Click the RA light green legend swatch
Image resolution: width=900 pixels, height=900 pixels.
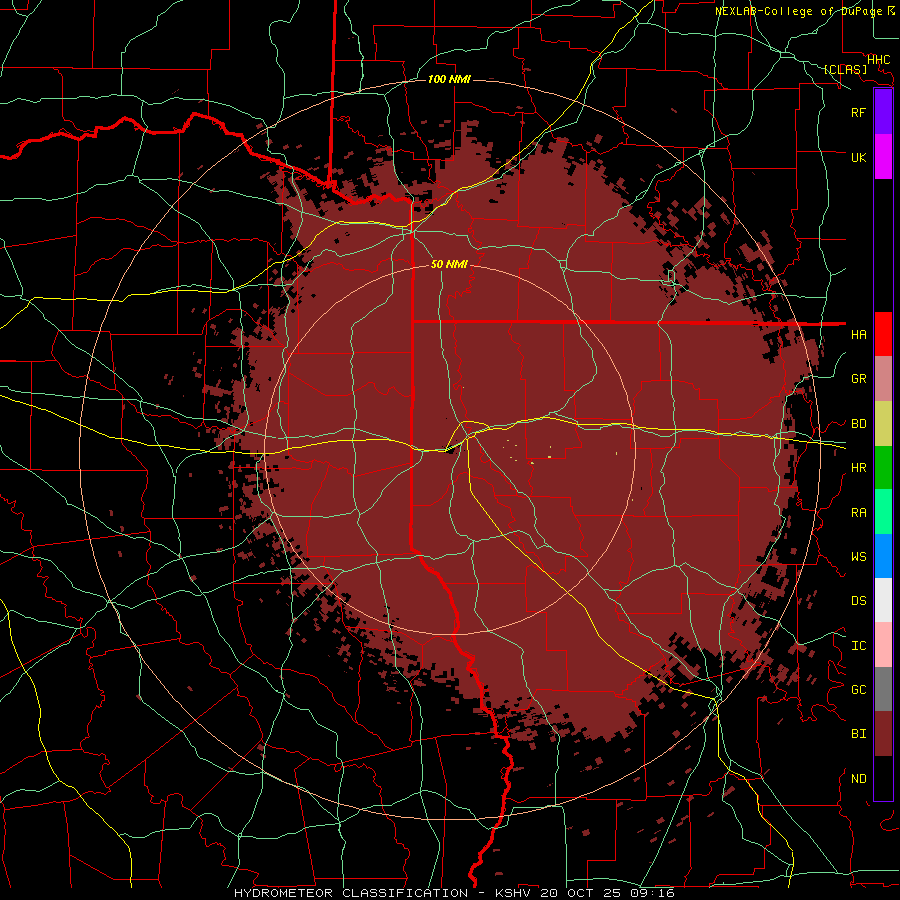tap(883, 512)
